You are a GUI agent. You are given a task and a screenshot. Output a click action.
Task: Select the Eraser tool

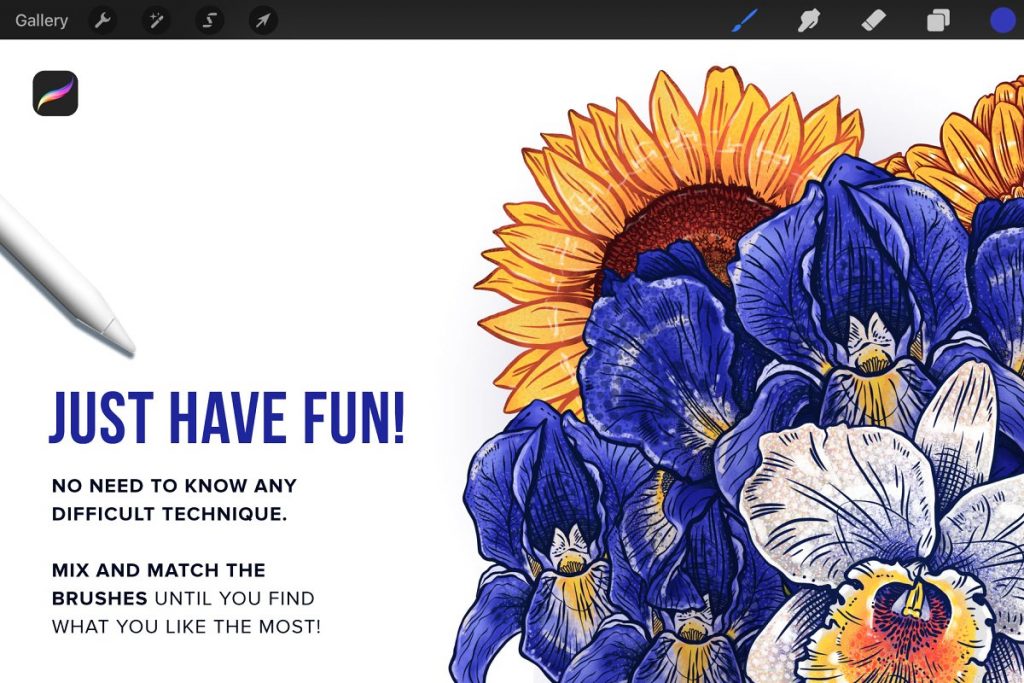click(x=873, y=20)
